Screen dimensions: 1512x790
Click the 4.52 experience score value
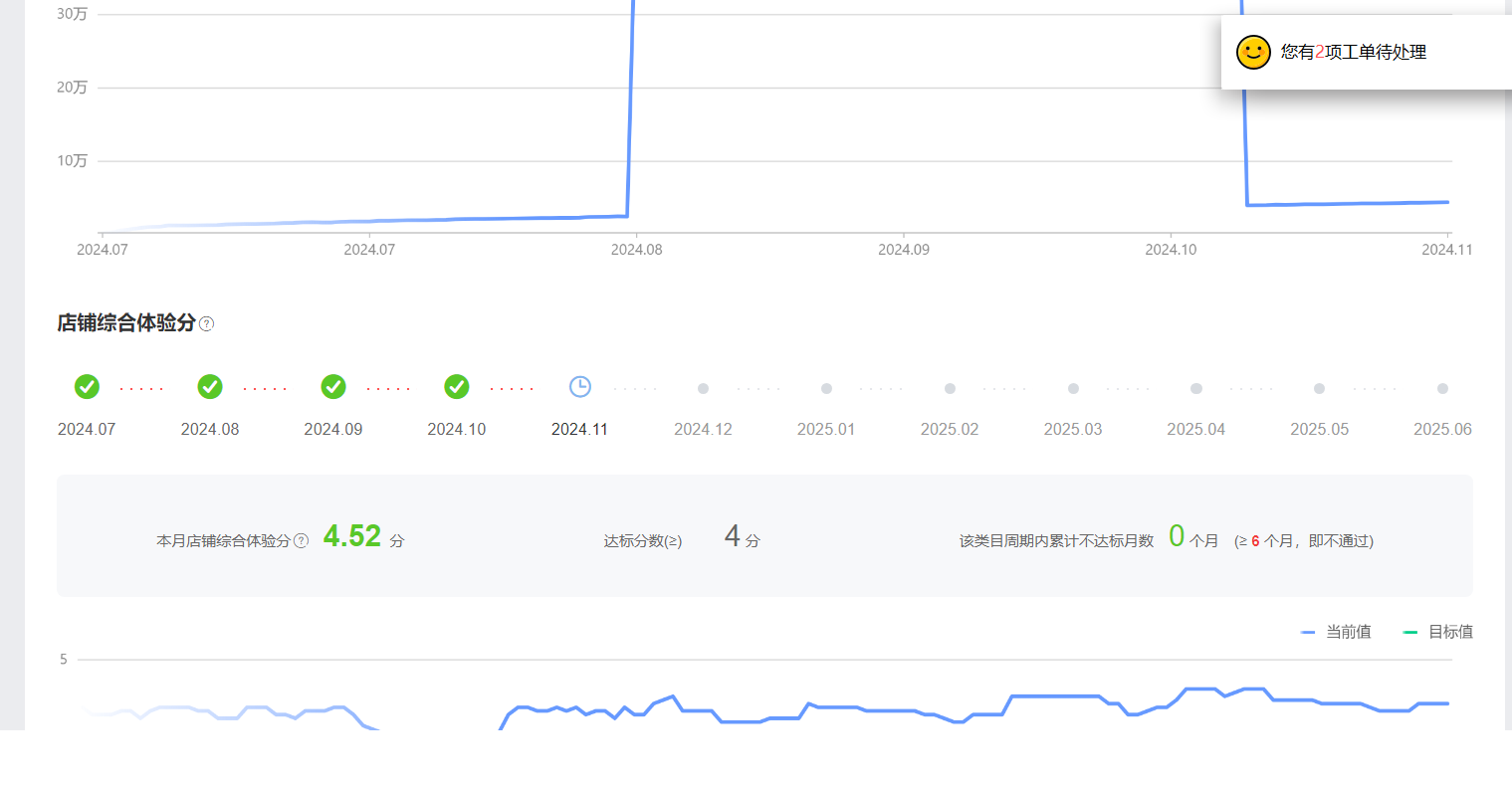pos(352,536)
